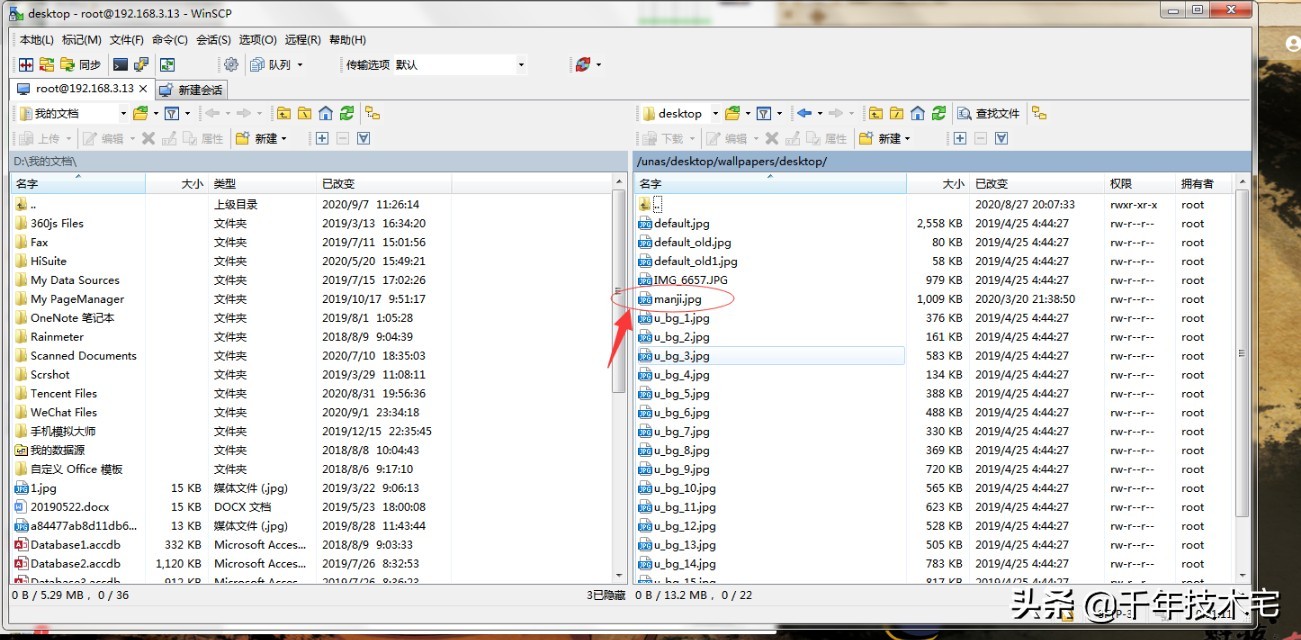Close the root@192.168.3.13 session tab

point(143,89)
